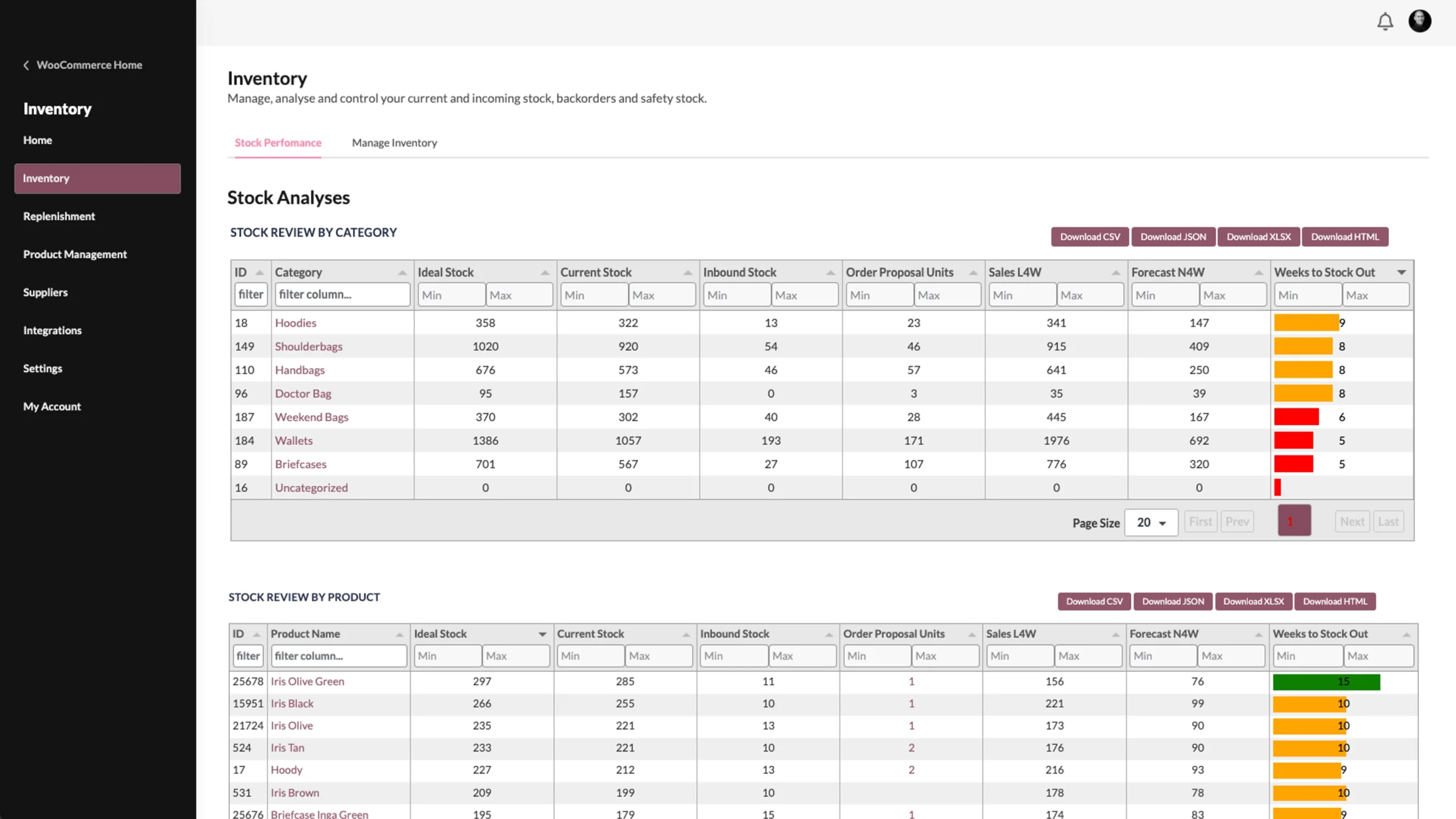Open My Account in the sidebar

[x=52, y=407]
